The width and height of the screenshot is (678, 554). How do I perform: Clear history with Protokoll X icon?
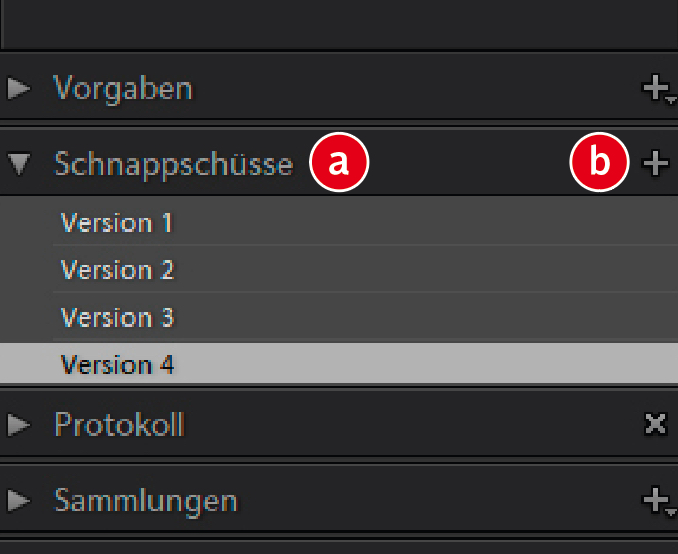tap(655, 425)
